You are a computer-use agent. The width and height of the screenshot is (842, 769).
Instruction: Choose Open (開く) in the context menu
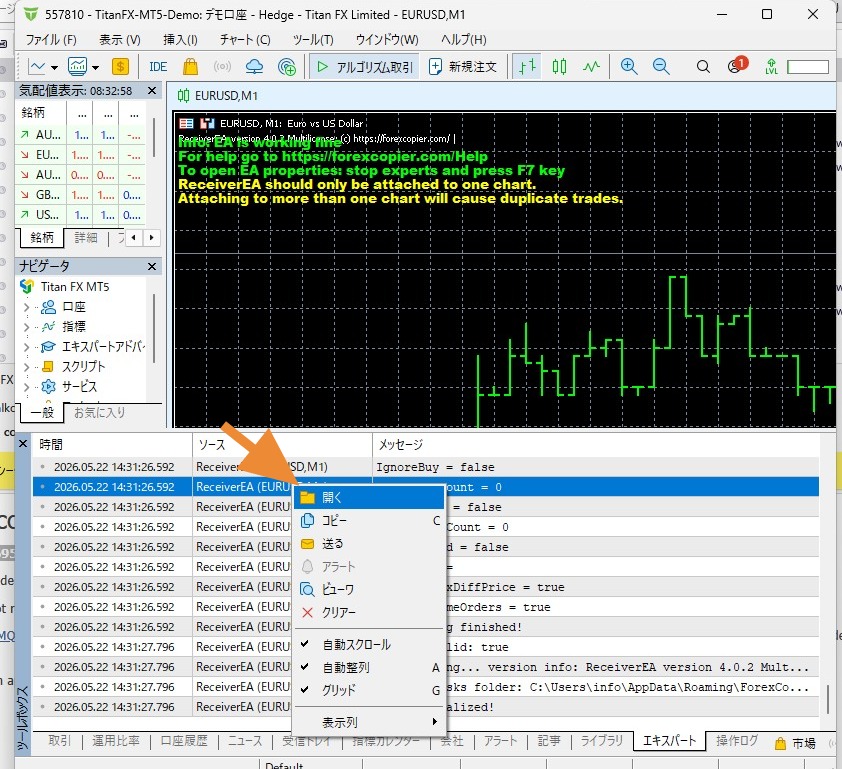tap(369, 498)
